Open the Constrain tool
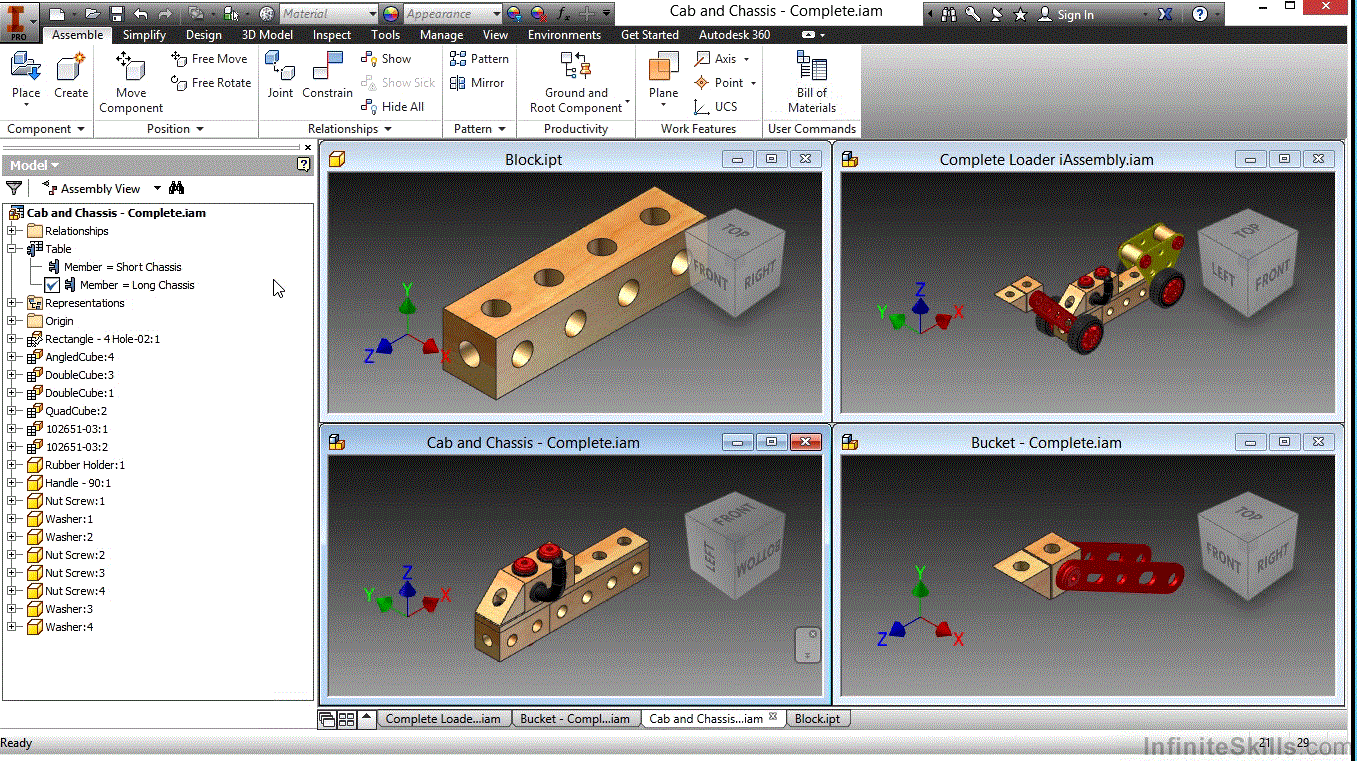 pos(328,75)
